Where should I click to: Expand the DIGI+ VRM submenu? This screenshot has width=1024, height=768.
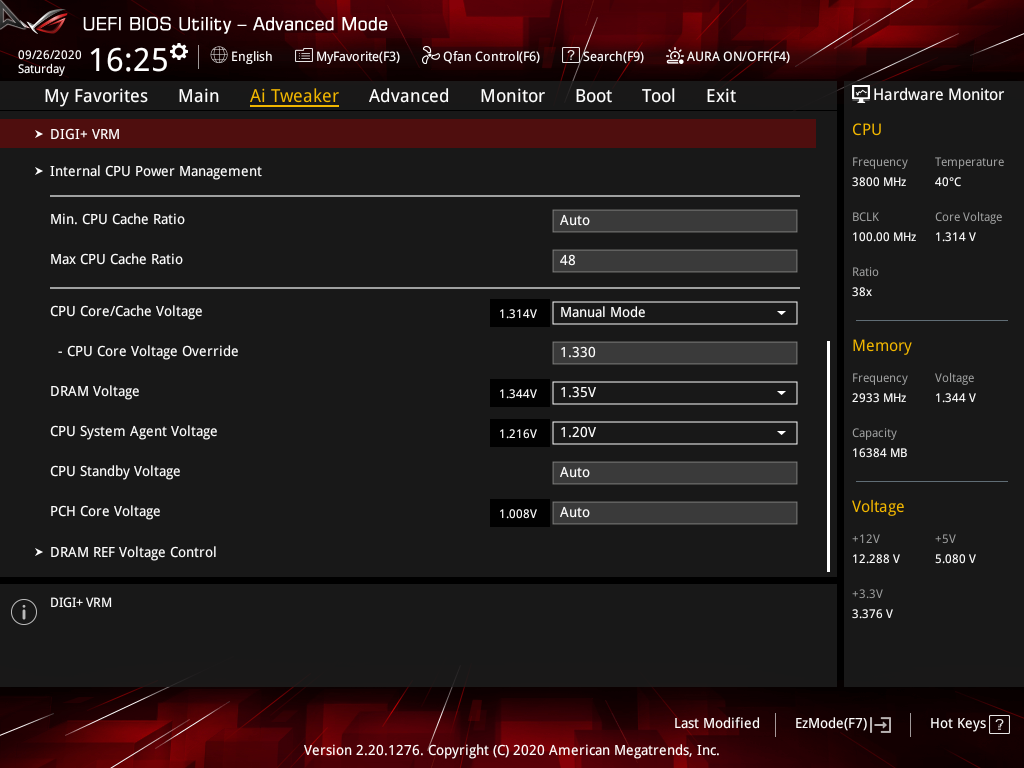pyautogui.click(x=408, y=134)
